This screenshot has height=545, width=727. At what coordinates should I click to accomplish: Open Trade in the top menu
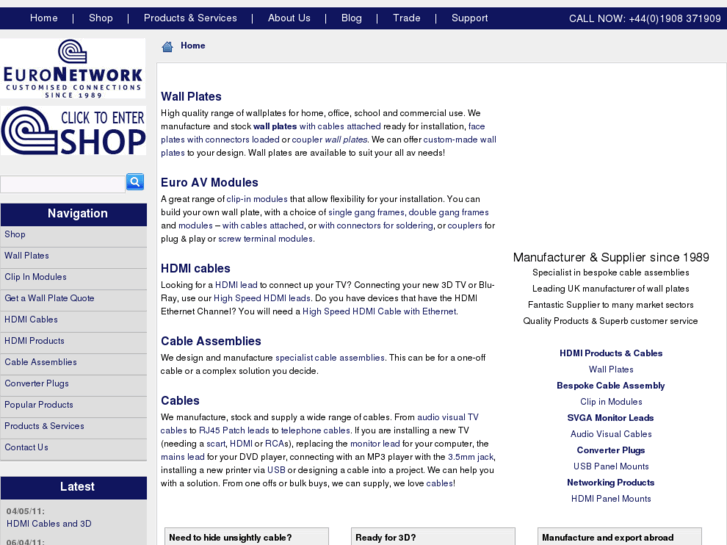(407, 18)
